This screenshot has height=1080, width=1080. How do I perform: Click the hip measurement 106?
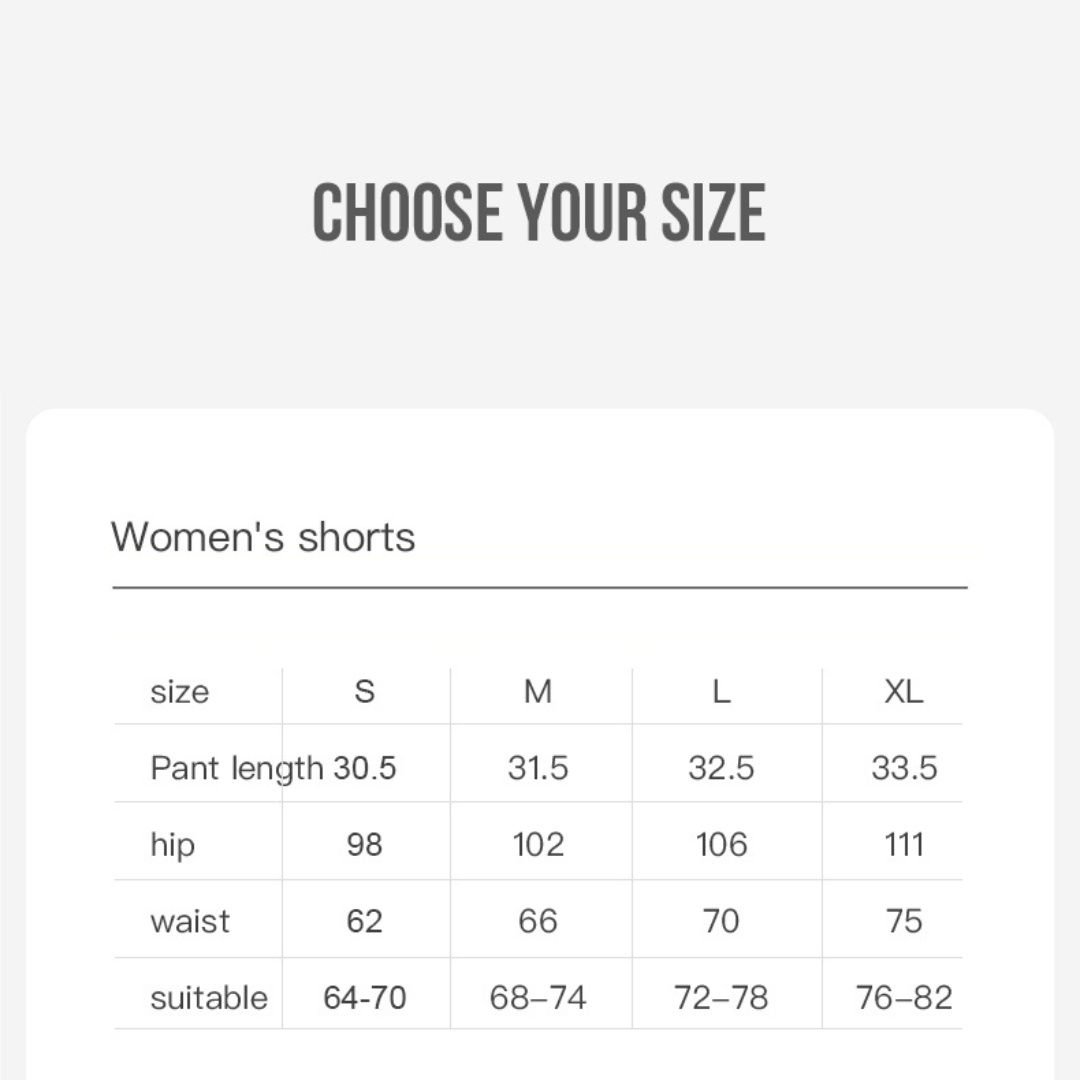pyautogui.click(x=721, y=845)
